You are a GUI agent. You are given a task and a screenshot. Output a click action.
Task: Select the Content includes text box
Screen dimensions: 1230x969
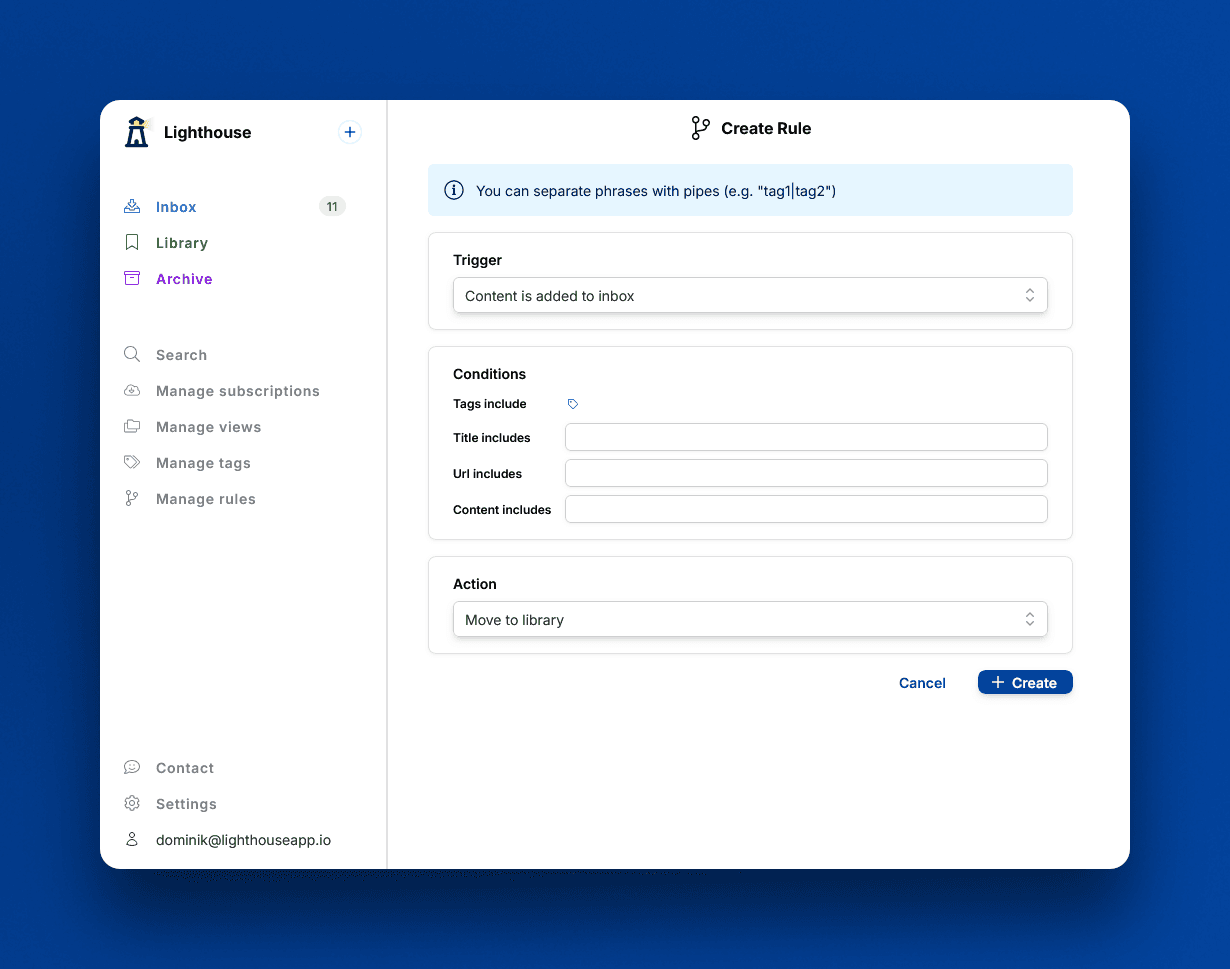click(806, 509)
